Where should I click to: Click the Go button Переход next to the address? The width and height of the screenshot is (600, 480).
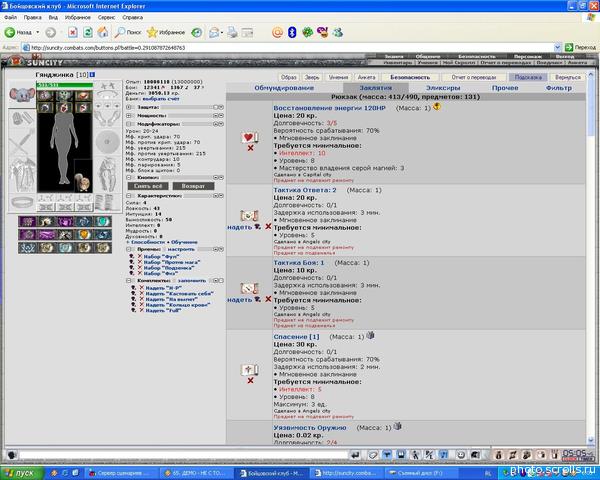580,47
